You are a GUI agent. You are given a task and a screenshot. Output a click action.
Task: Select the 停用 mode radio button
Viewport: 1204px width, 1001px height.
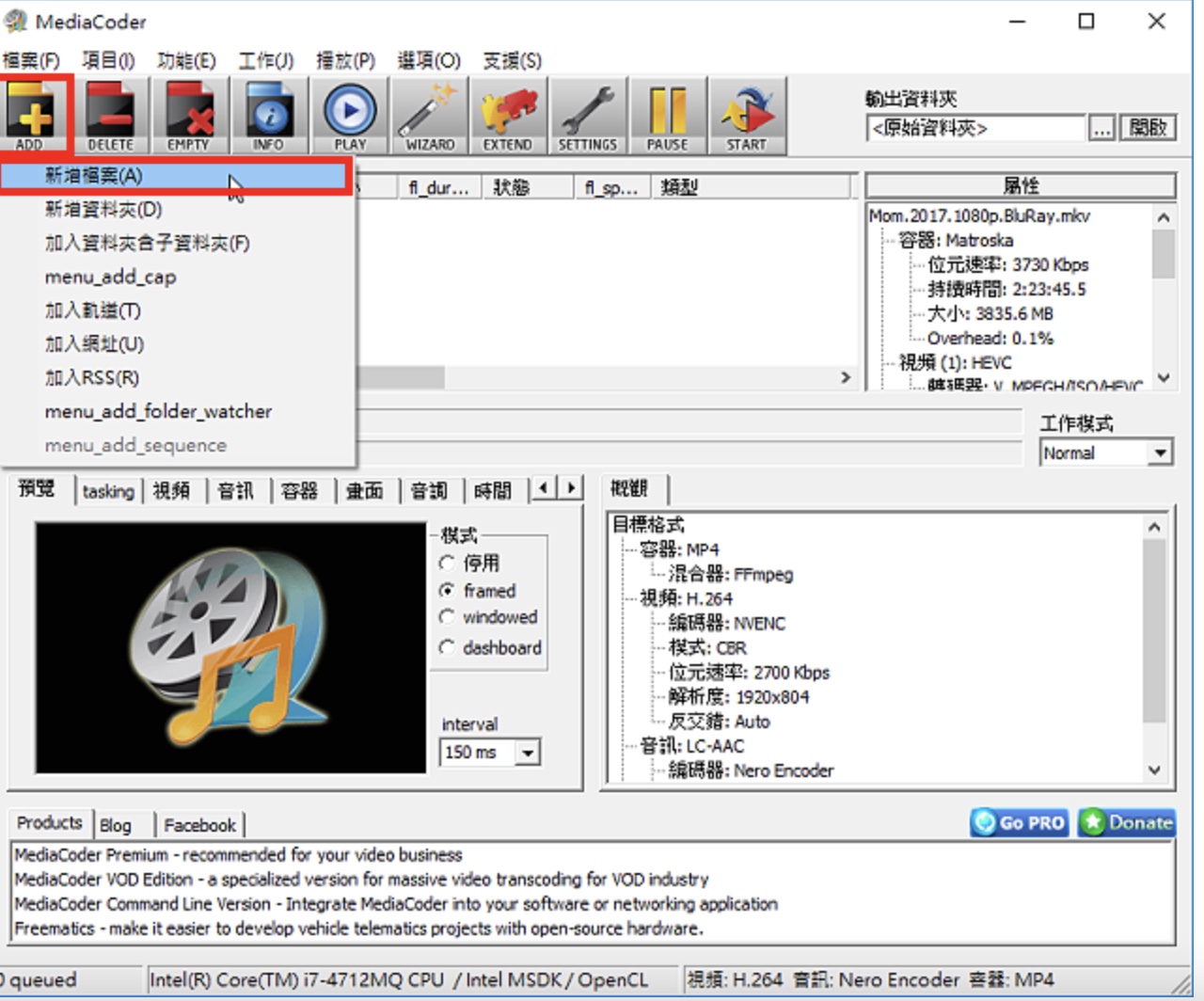tap(447, 564)
